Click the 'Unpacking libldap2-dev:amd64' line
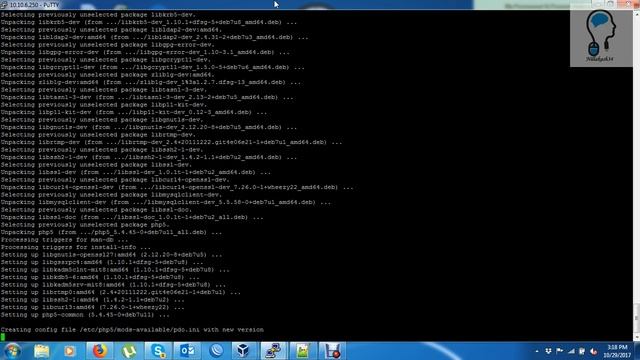 click(x=154, y=37)
